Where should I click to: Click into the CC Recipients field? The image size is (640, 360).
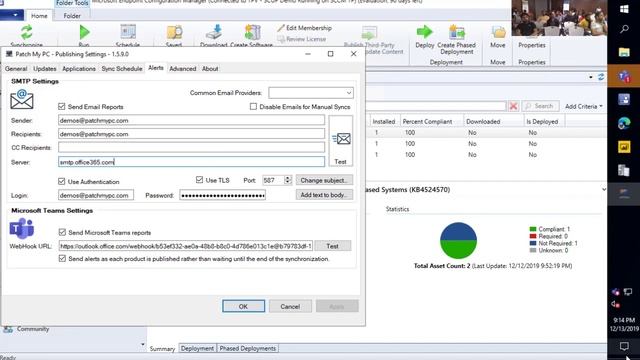tap(191, 147)
